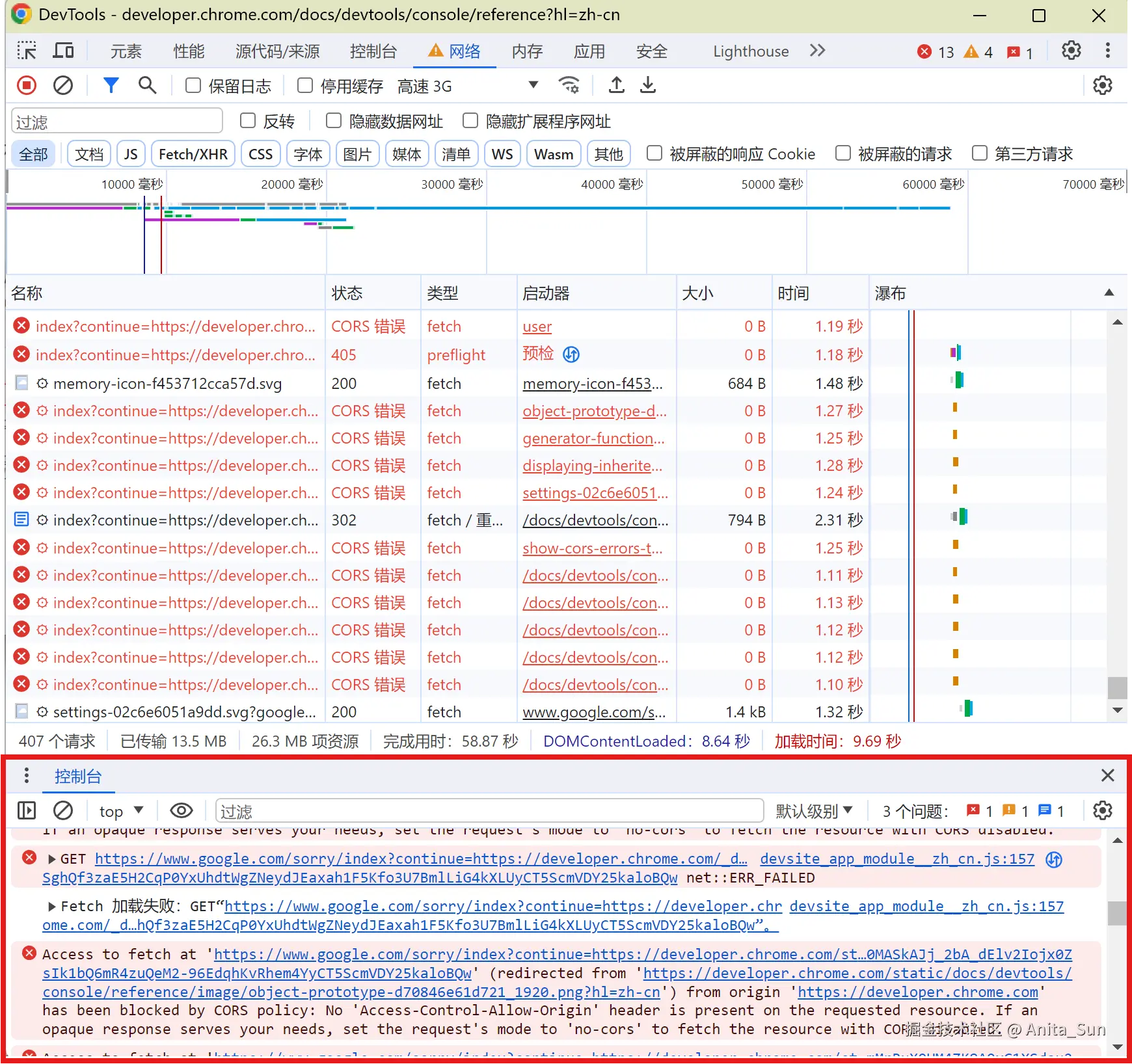
Task: Open 默认级别 log level dropdown
Action: (814, 811)
